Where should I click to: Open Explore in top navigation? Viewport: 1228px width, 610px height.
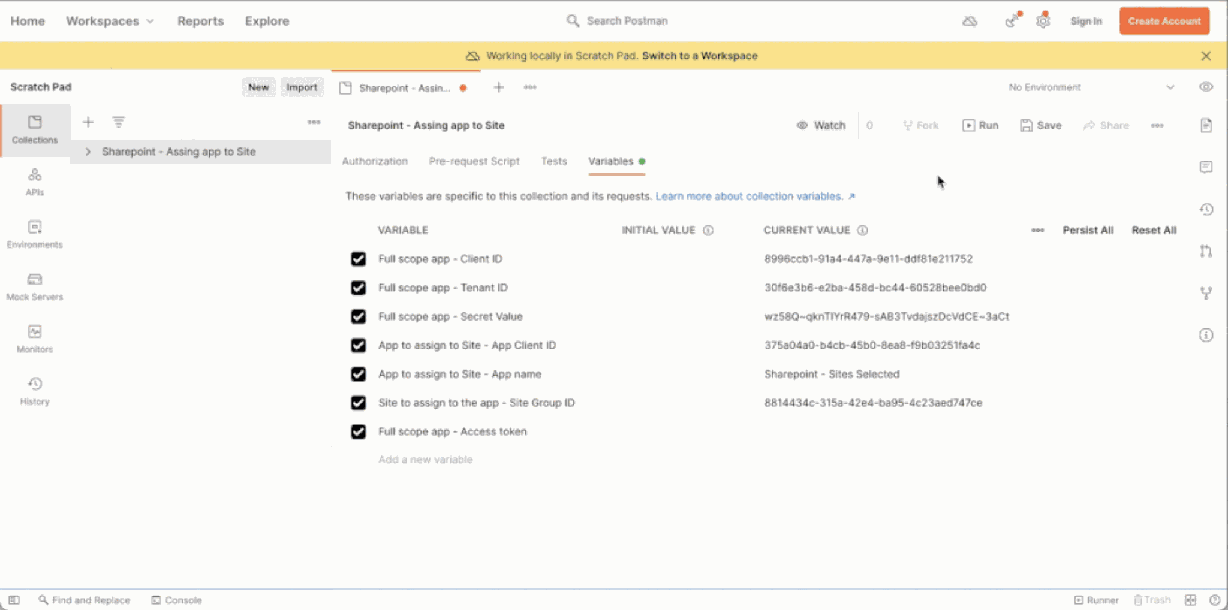tap(267, 21)
